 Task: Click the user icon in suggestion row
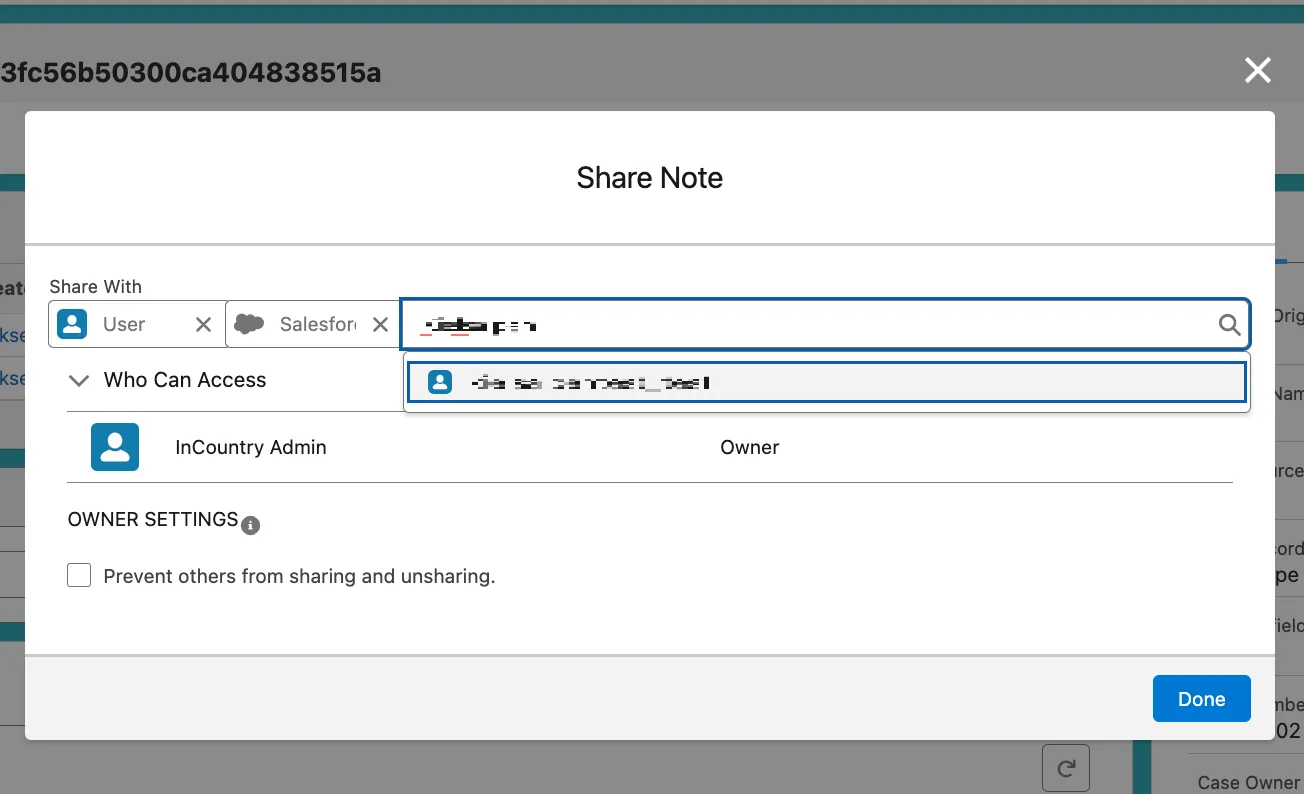pos(440,382)
